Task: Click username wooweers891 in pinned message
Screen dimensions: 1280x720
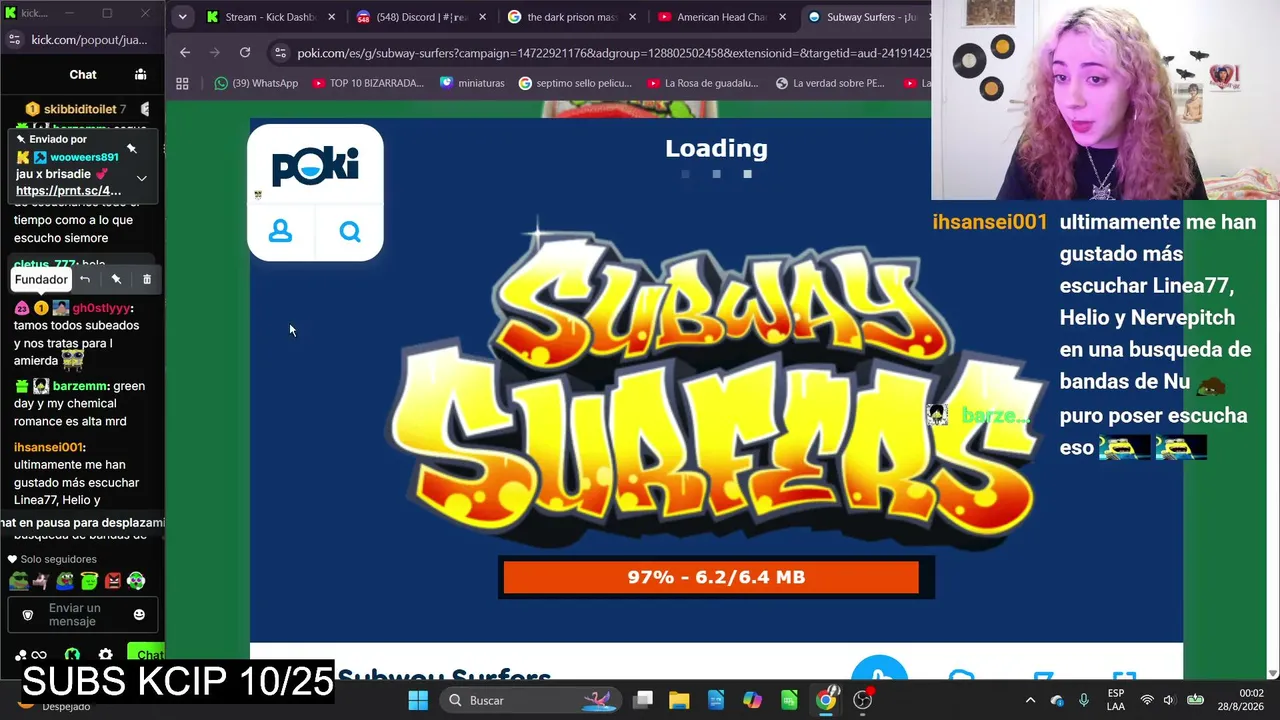Action: tap(84, 157)
